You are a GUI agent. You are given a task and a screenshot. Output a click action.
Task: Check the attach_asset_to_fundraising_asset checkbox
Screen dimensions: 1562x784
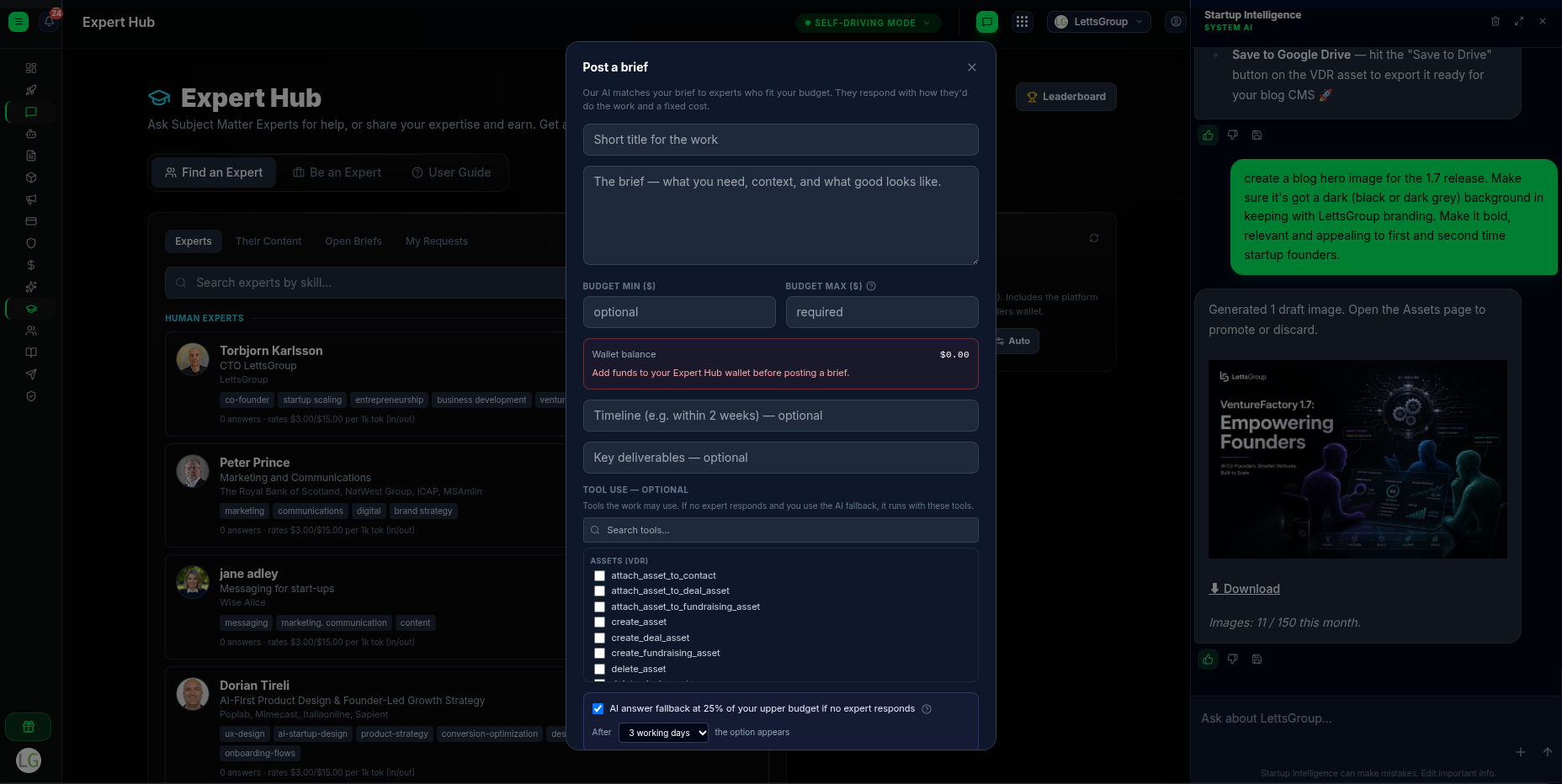[x=599, y=607]
